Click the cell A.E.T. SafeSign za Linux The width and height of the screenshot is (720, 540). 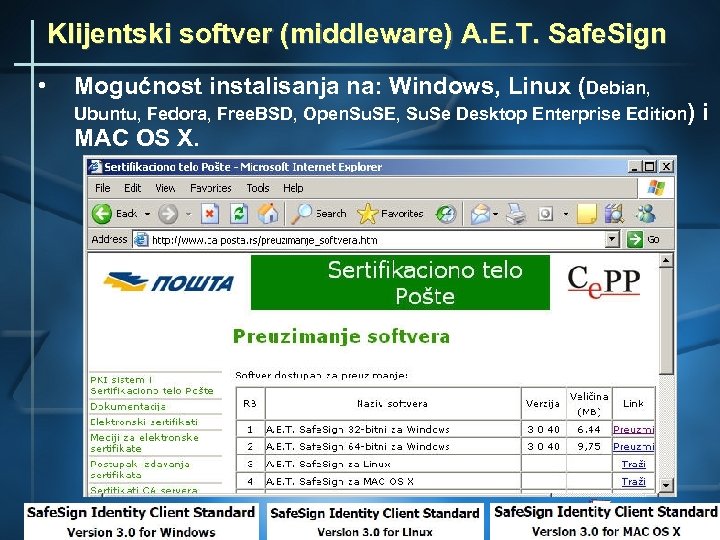pos(393,464)
